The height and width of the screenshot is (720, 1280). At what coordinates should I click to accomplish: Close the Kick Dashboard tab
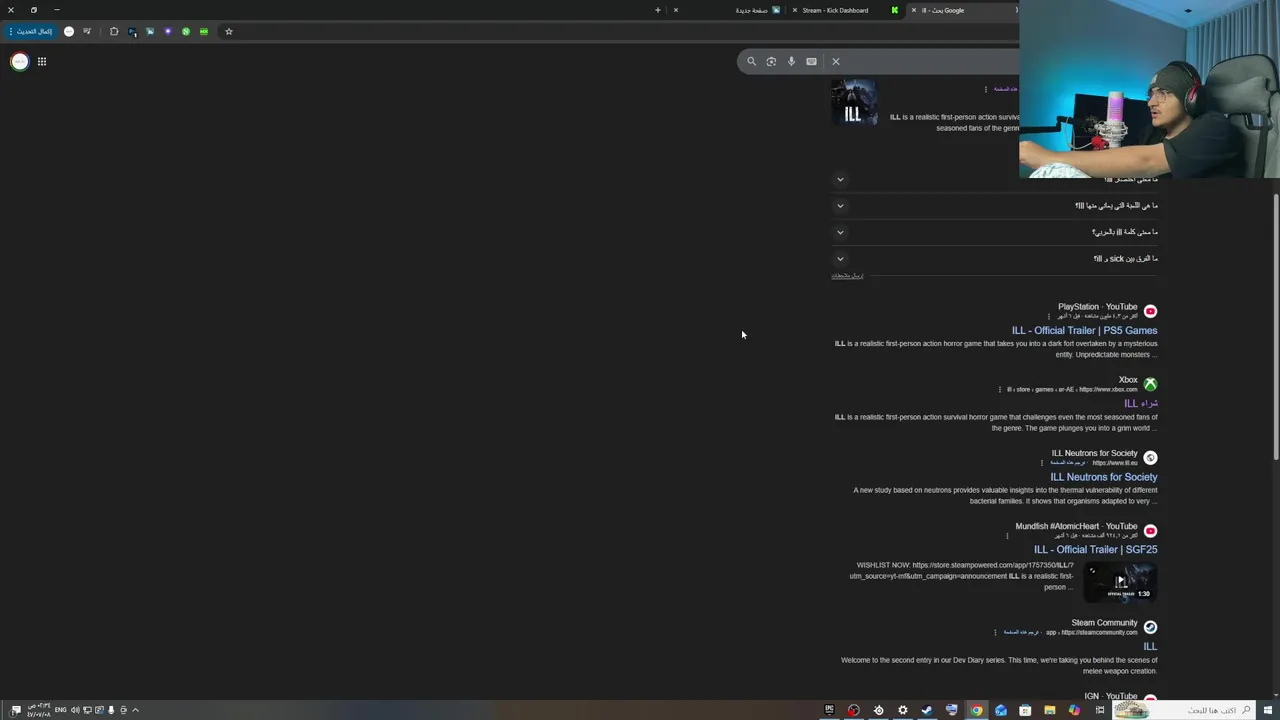coord(795,10)
